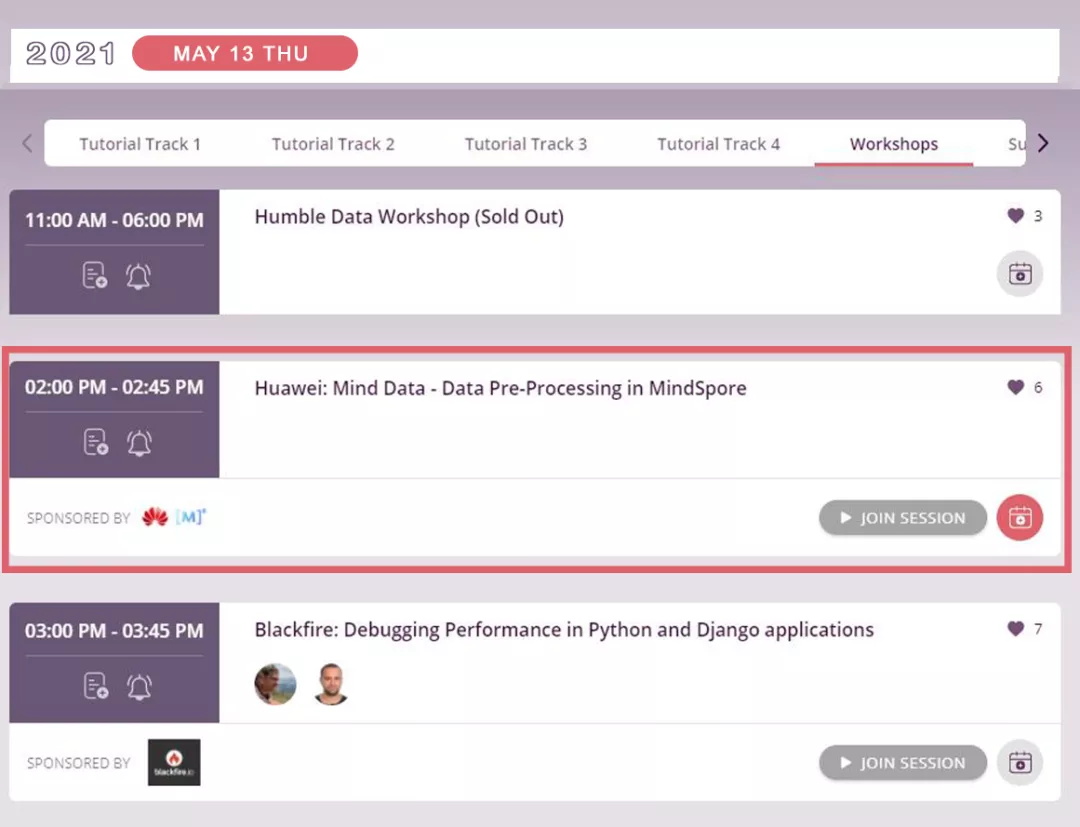Viewport: 1080px width, 827px height.
Task: Set reminder bell for Humble Data Workshop
Action: click(138, 277)
